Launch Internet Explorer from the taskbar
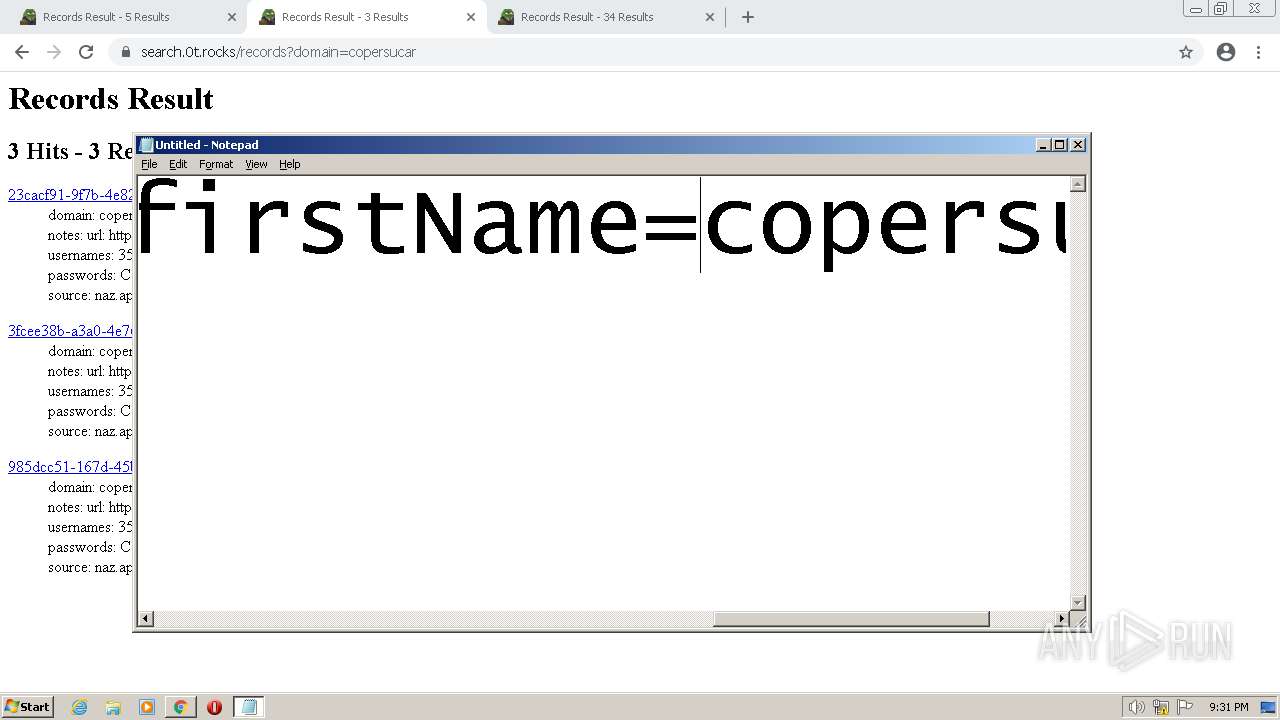 (x=79, y=707)
